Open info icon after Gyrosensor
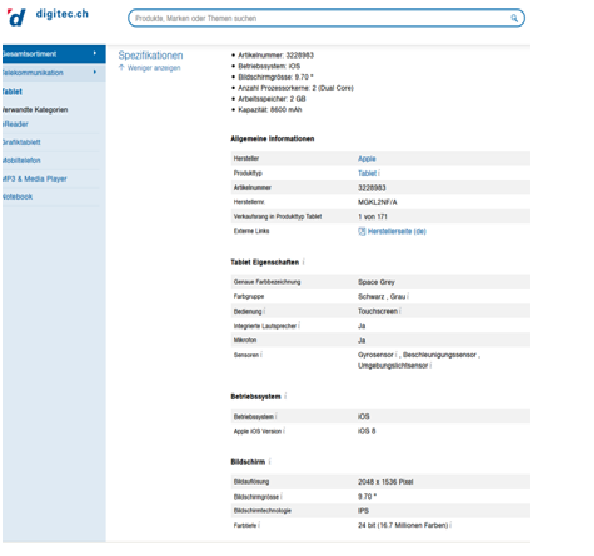The width and height of the screenshot is (594, 556). 396,355
